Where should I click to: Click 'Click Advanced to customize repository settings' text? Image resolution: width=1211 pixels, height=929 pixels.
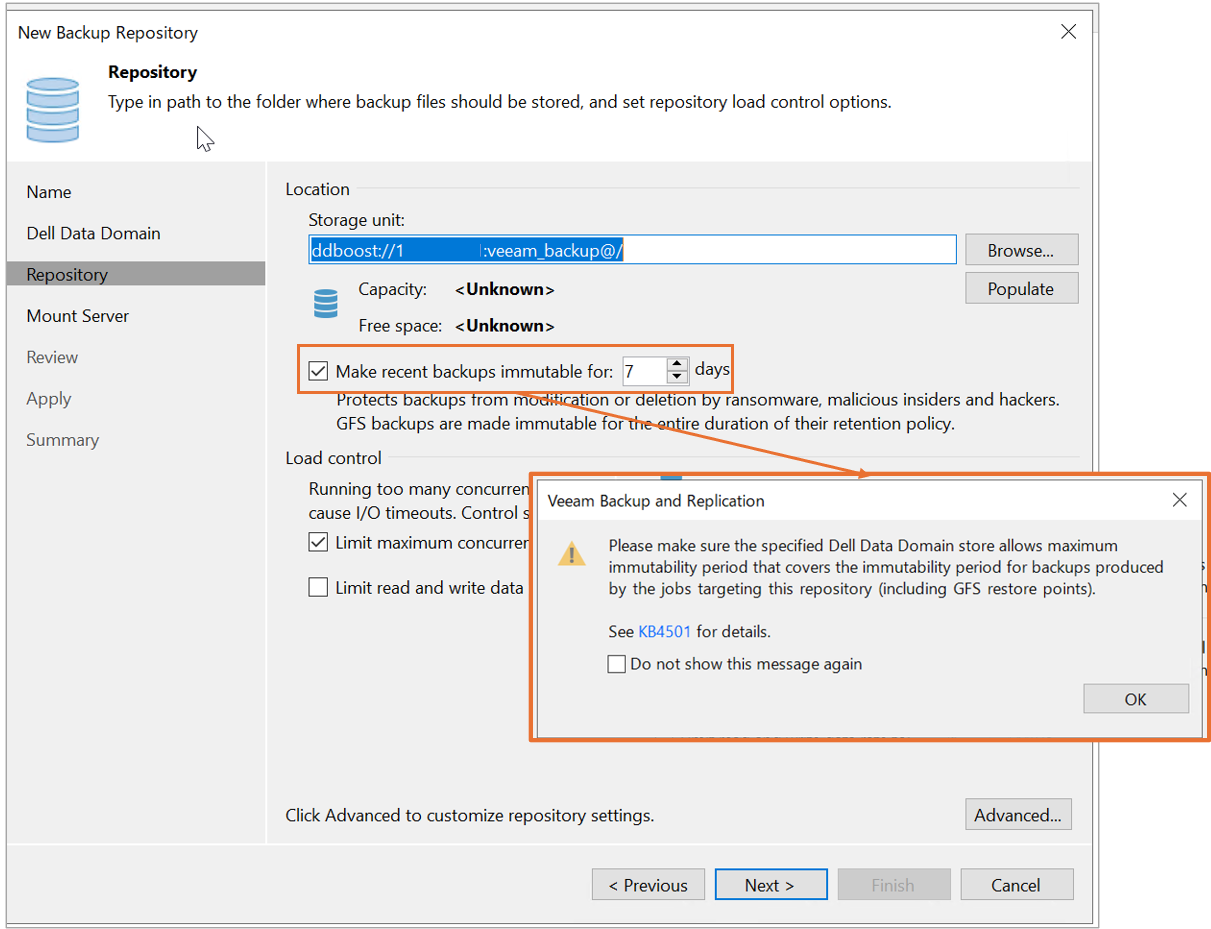pos(470,815)
